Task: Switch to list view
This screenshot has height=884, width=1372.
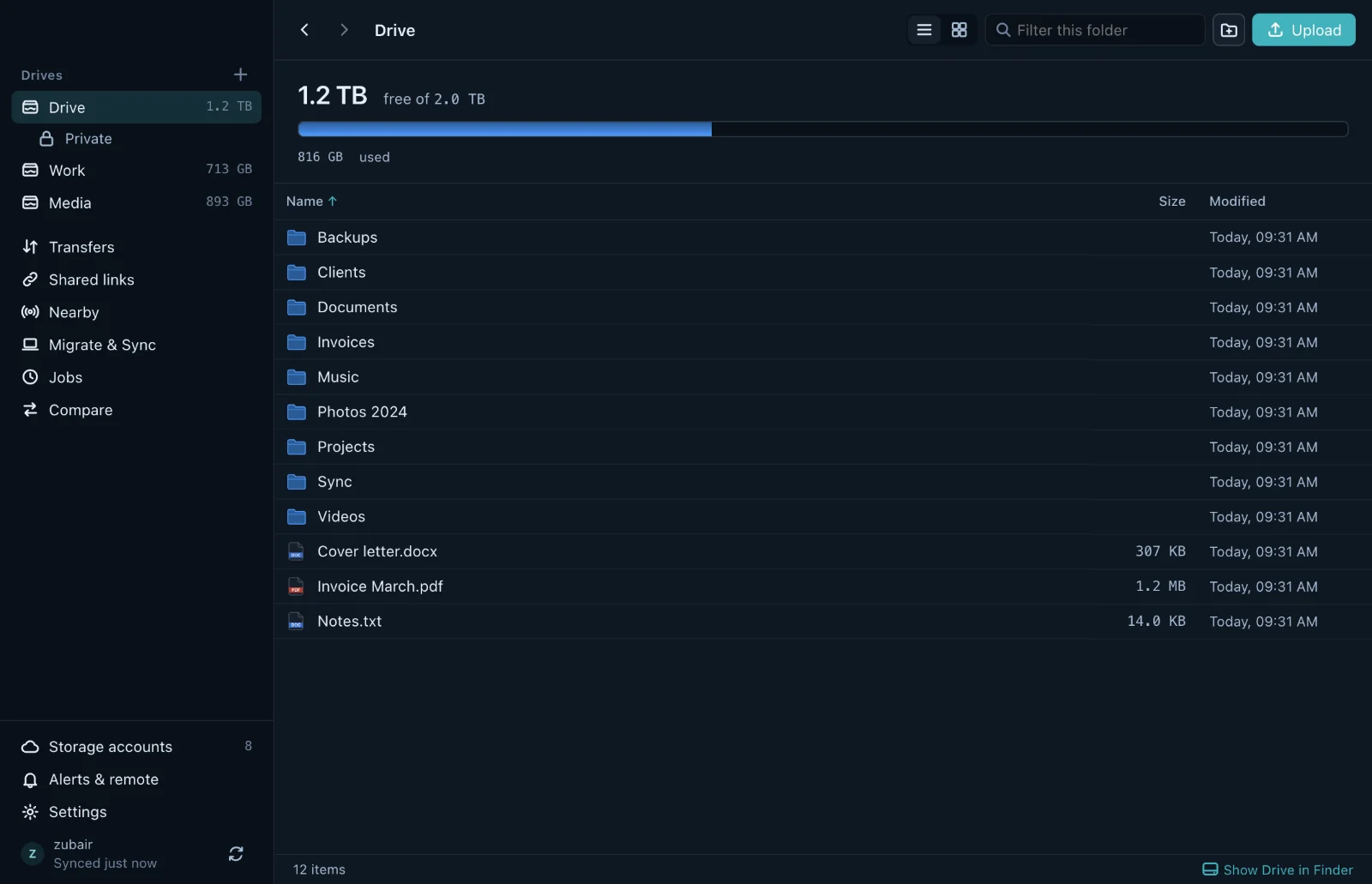Action: coord(924,30)
